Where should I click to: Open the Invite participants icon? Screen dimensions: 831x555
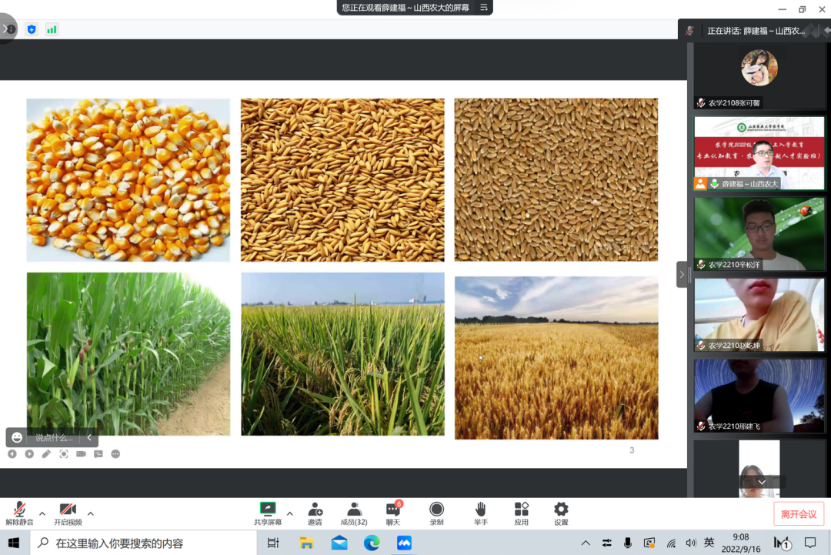coord(315,511)
